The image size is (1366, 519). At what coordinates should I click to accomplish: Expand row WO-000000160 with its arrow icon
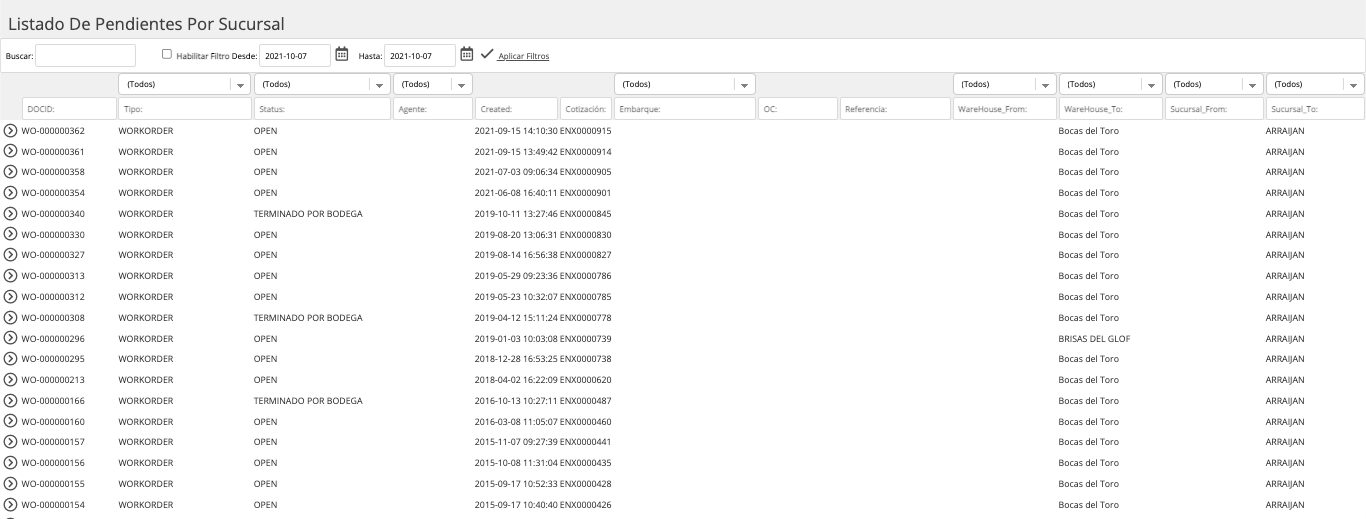[10, 422]
